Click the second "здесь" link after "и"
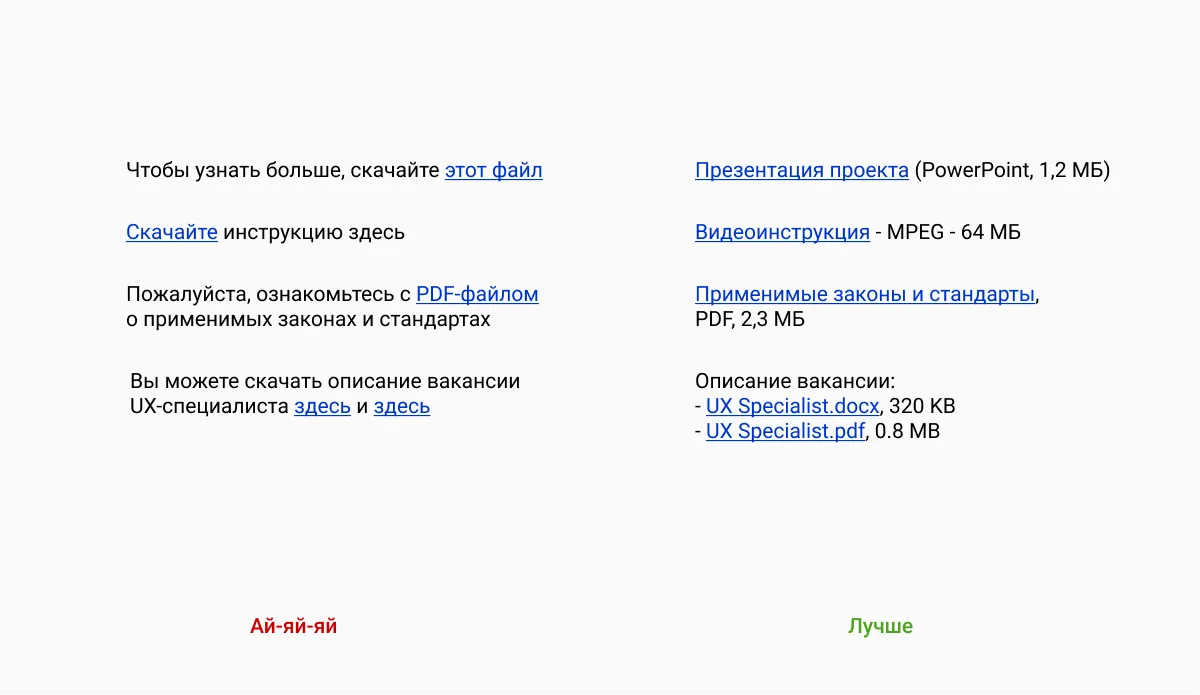The height and width of the screenshot is (695, 1200). (x=402, y=406)
